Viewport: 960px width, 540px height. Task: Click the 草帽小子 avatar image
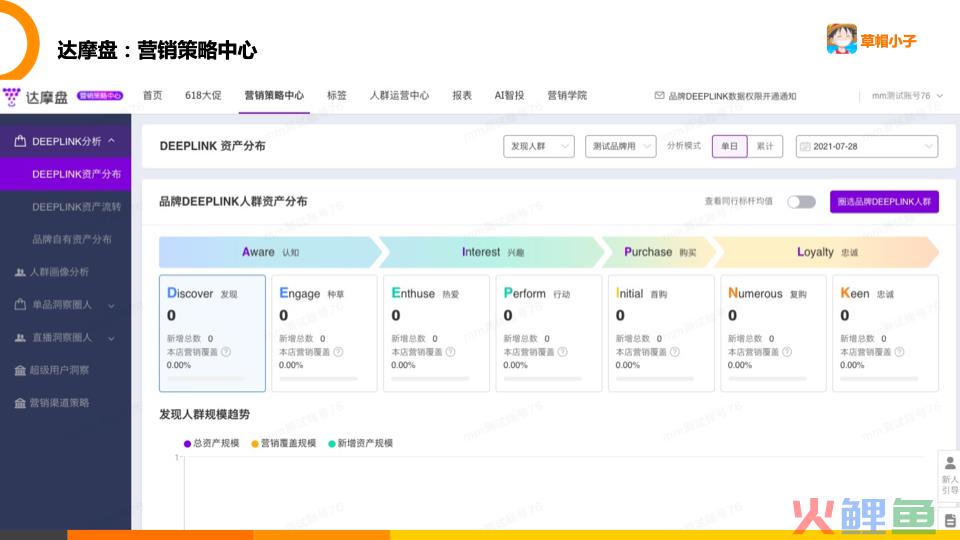[x=841, y=39]
